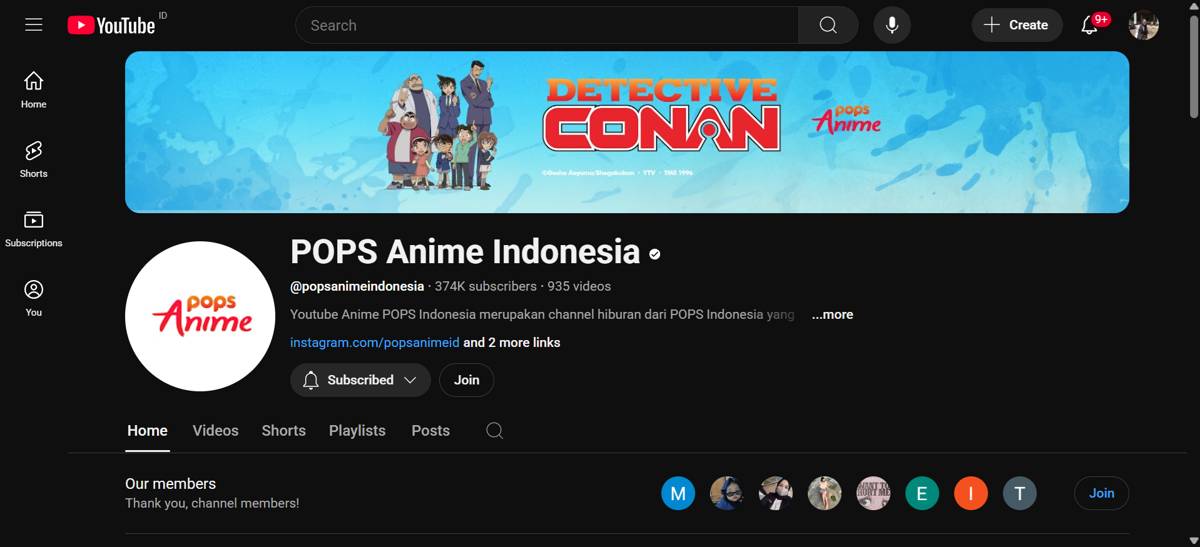Click orange member avatar with letter I

[971, 493]
